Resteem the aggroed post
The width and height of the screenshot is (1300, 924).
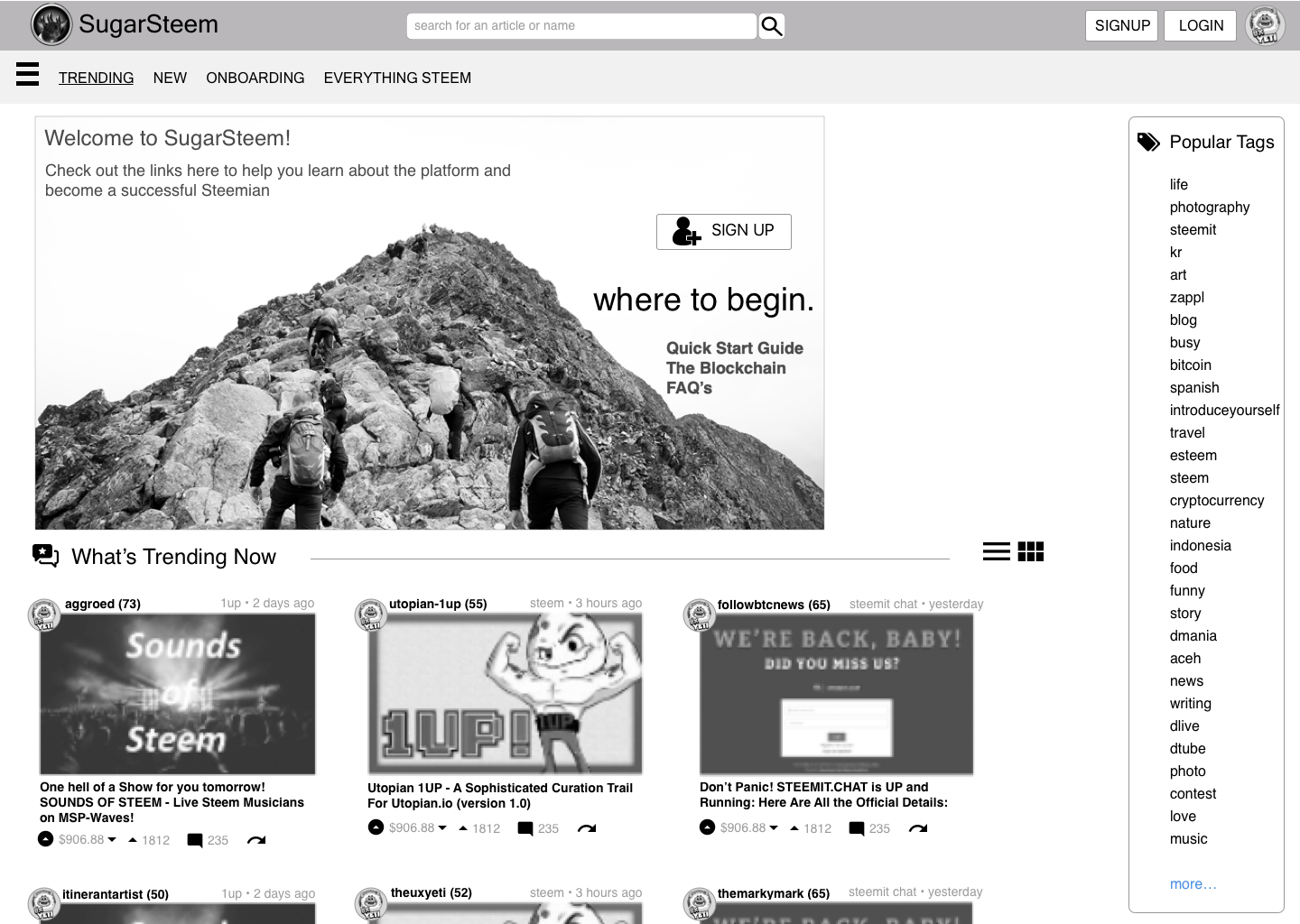click(256, 840)
